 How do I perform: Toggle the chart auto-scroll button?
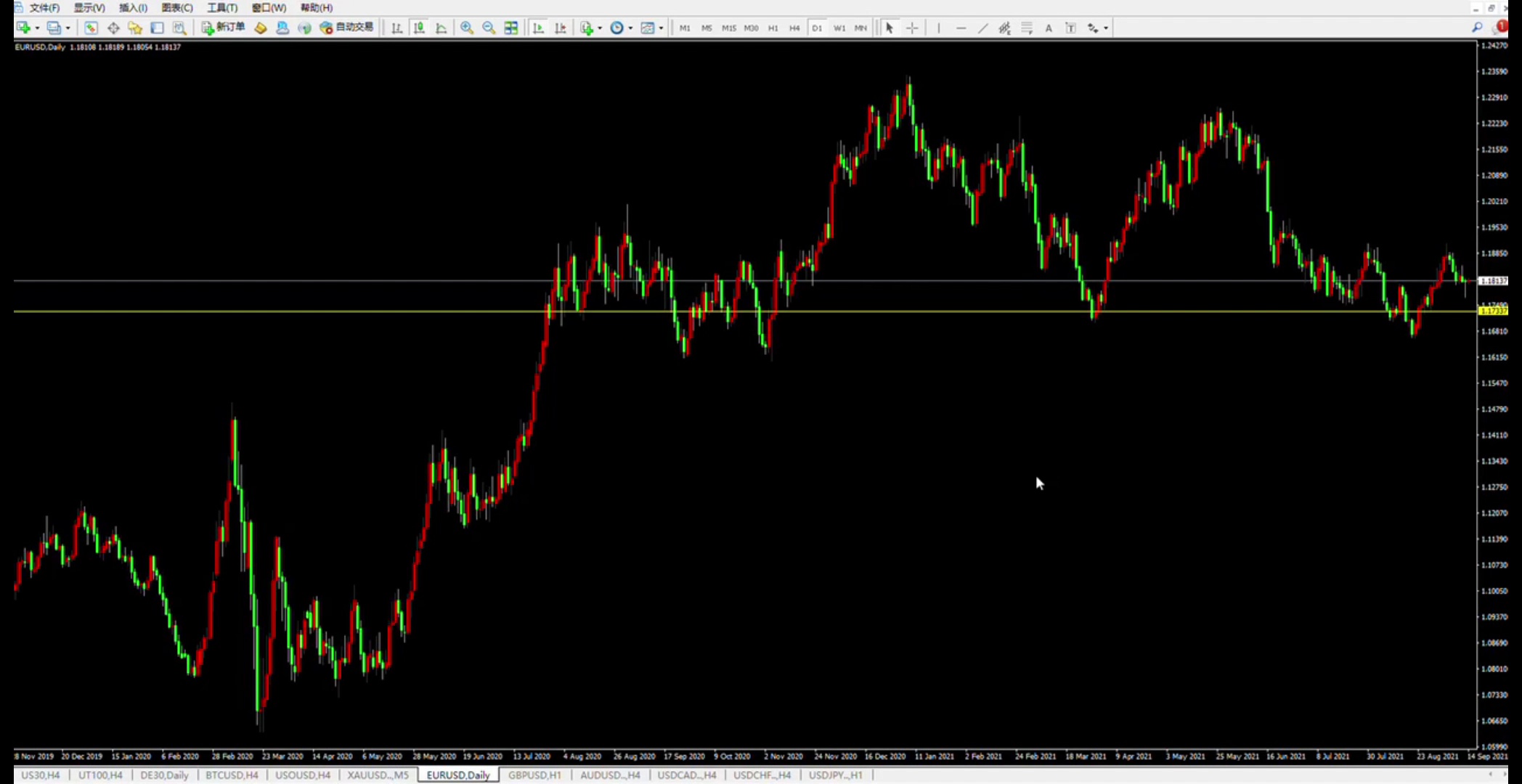538,28
